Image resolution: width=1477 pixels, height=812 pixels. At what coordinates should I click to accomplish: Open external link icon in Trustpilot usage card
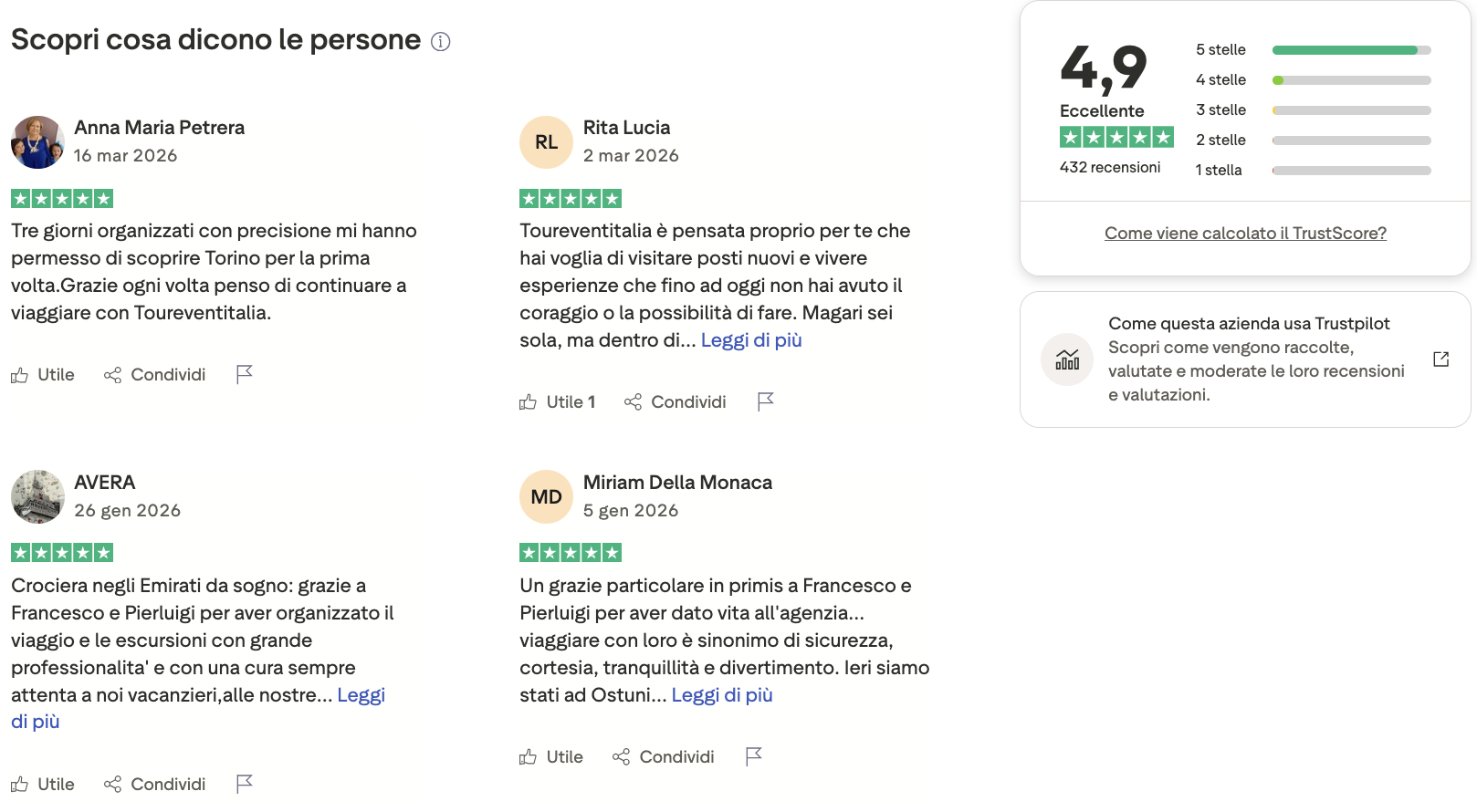[x=1440, y=359]
